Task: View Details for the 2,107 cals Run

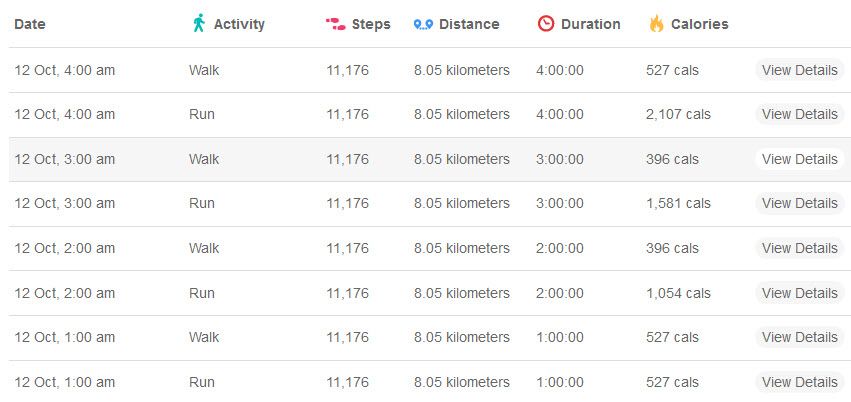Action: (x=799, y=114)
